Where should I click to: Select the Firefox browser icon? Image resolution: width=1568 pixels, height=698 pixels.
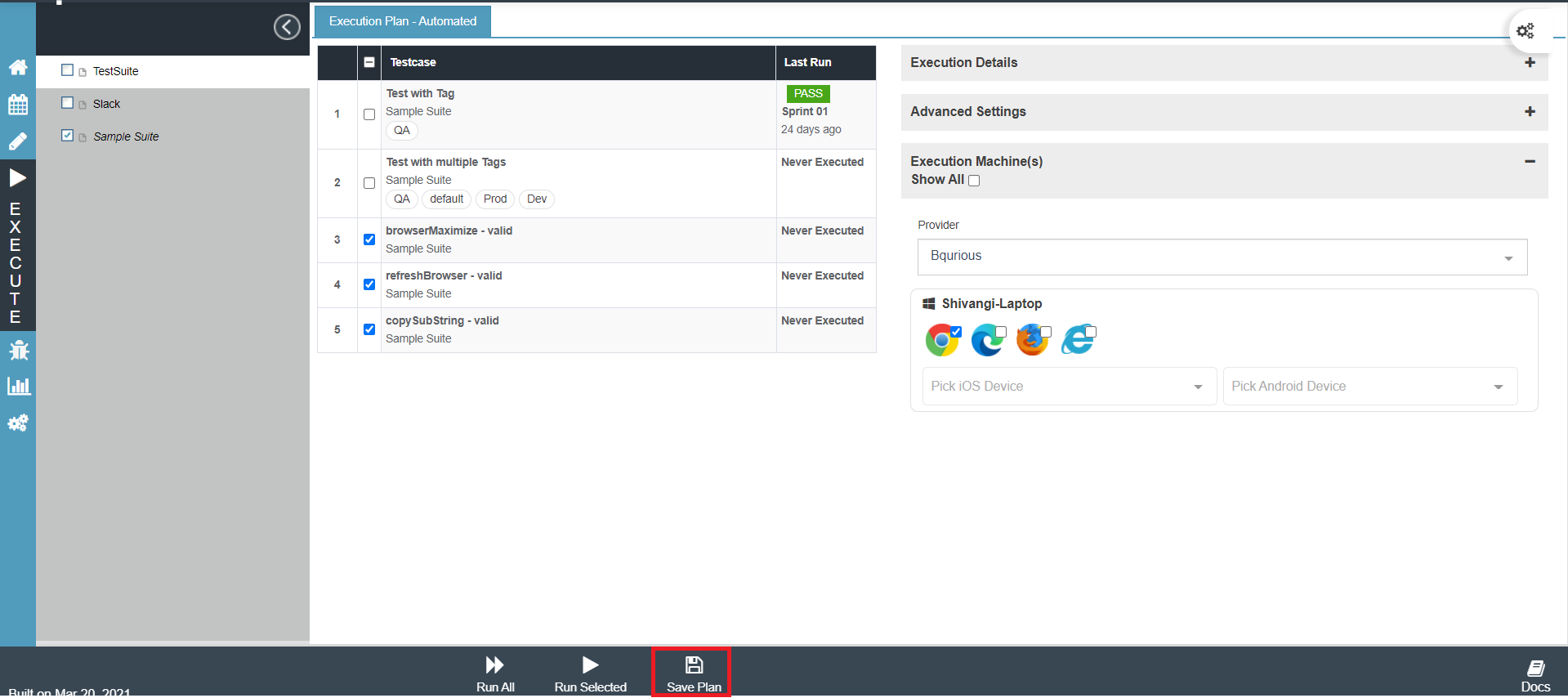tap(1033, 340)
